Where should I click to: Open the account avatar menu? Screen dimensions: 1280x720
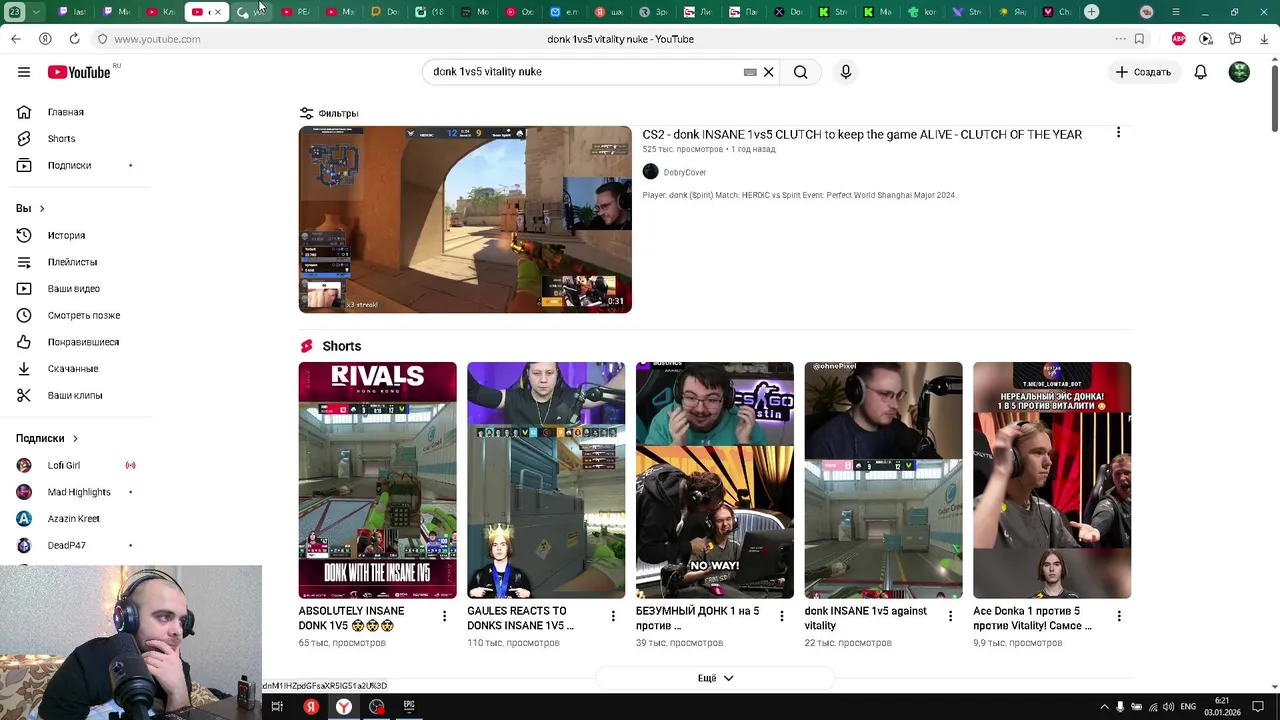click(x=1239, y=72)
